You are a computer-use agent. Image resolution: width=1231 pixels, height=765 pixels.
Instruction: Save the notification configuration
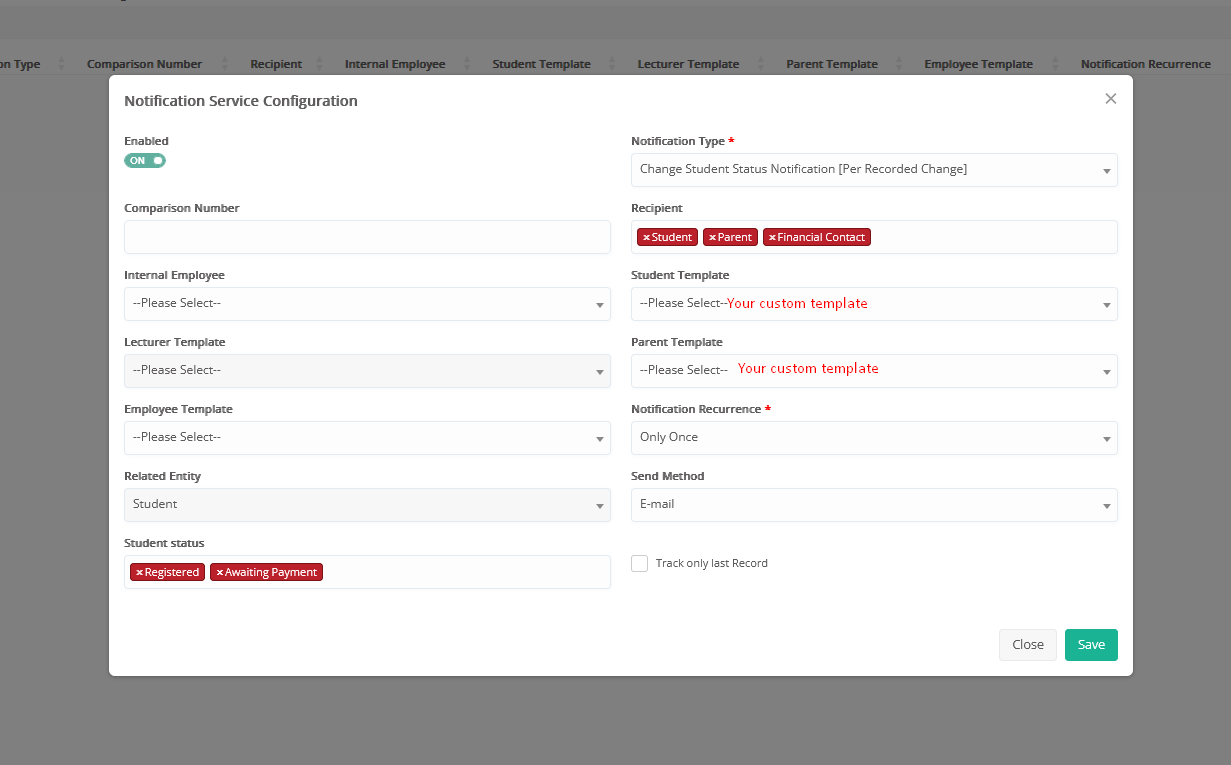pyautogui.click(x=1091, y=645)
